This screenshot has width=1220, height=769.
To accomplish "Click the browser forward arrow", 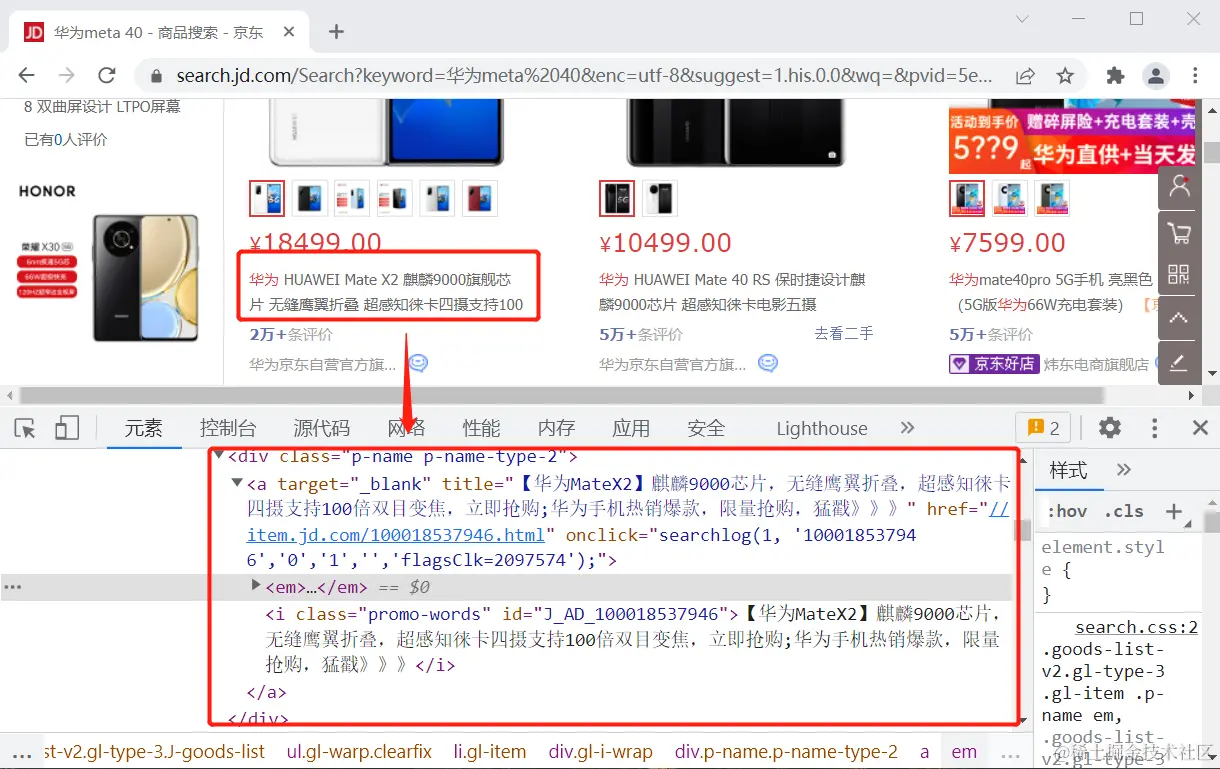I will click(x=66, y=76).
